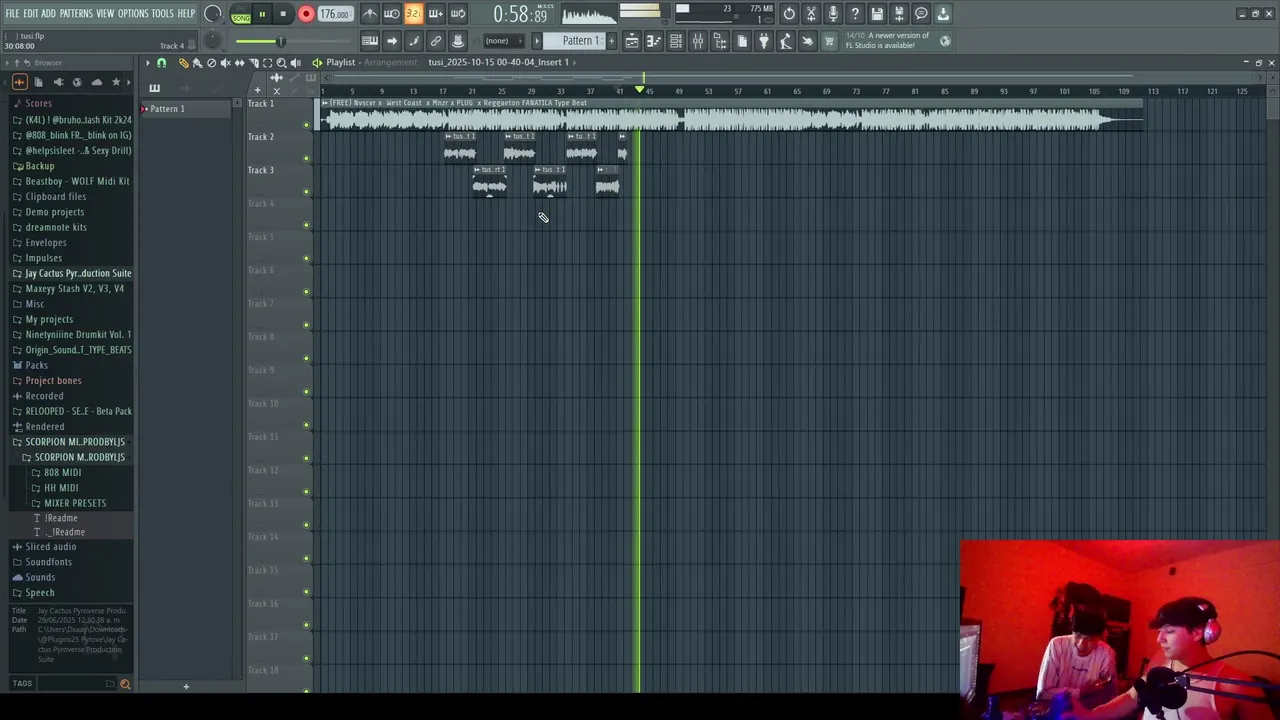1280x720 pixels.
Task: Adjust the main volume knob
Action: point(213,14)
